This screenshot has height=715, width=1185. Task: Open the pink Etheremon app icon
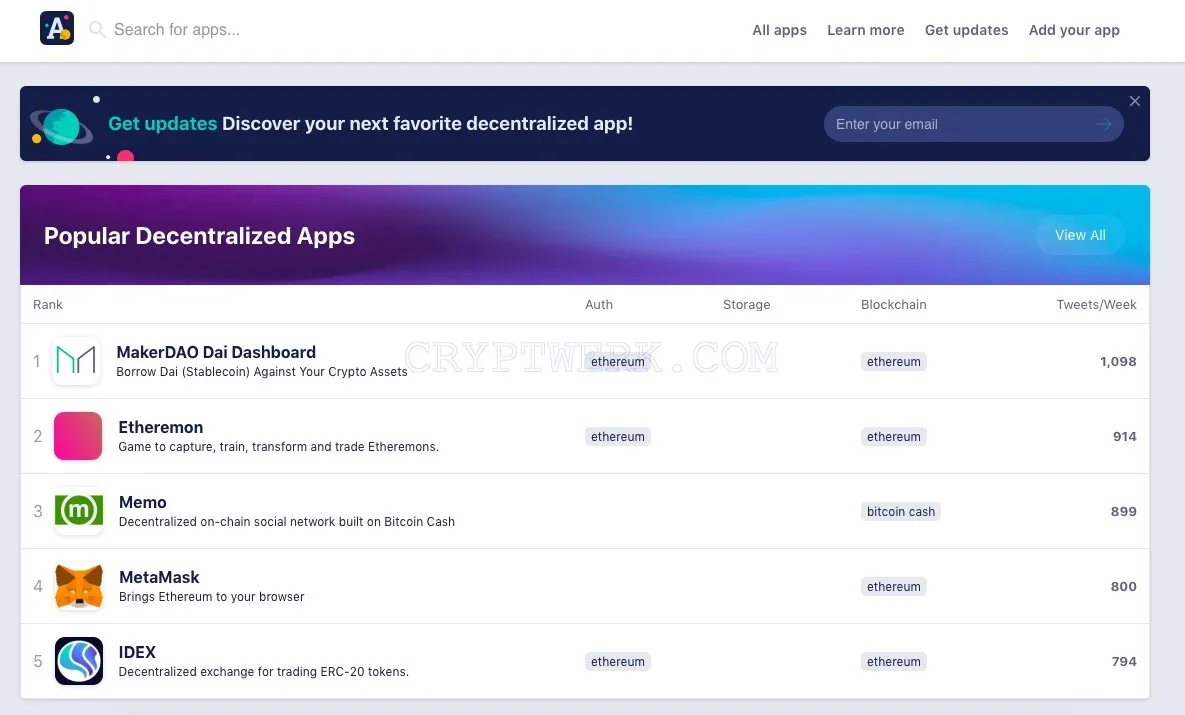tap(78, 436)
